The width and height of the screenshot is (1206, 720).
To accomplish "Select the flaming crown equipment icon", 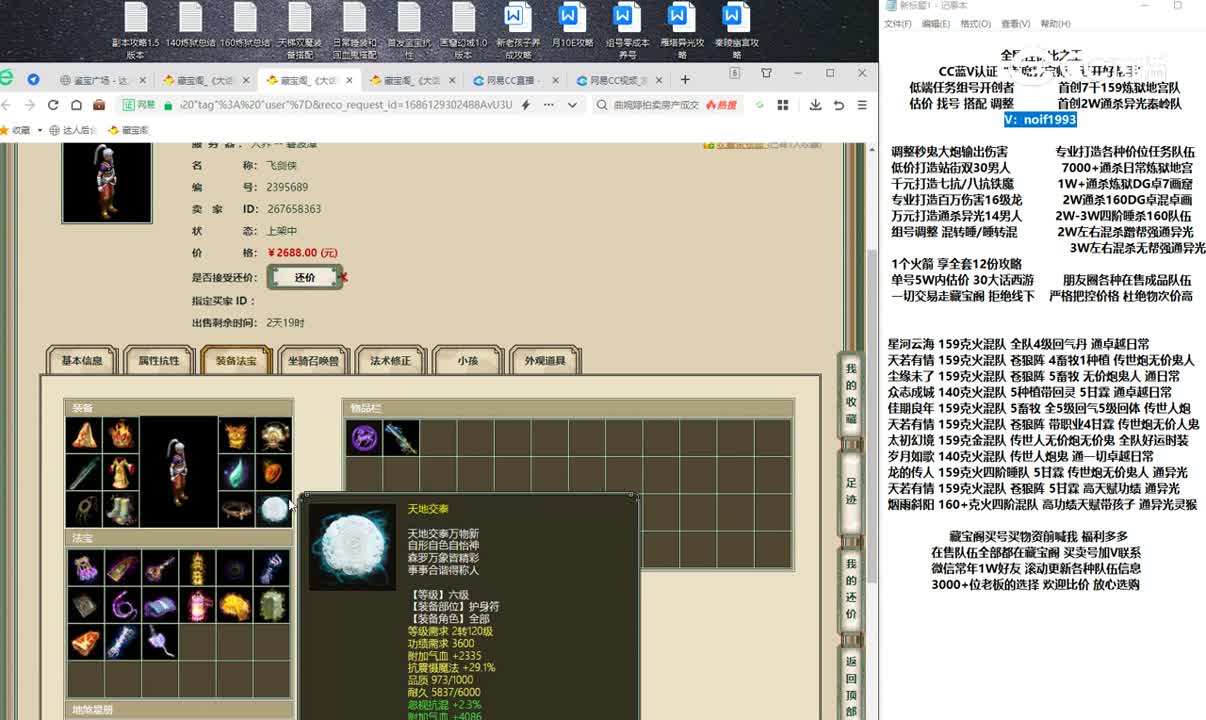I will (x=121, y=435).
